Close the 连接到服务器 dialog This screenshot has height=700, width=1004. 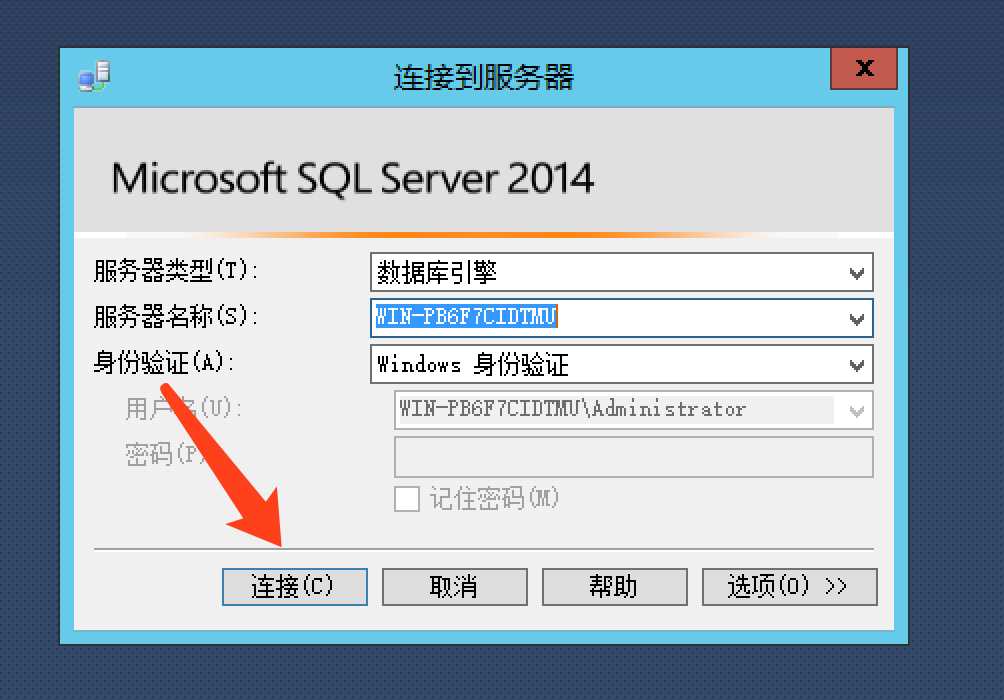point(864,69)
